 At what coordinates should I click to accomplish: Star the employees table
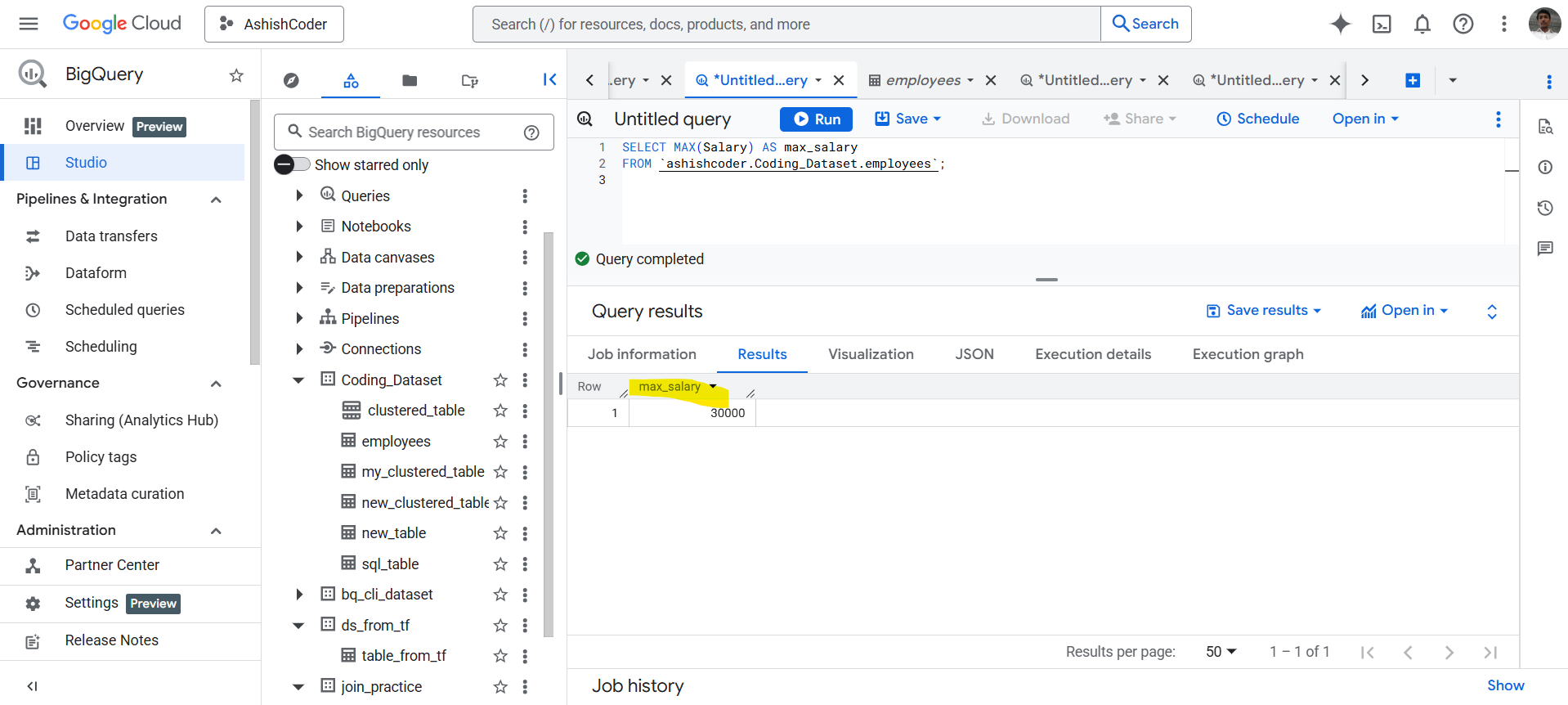(500, 442)
